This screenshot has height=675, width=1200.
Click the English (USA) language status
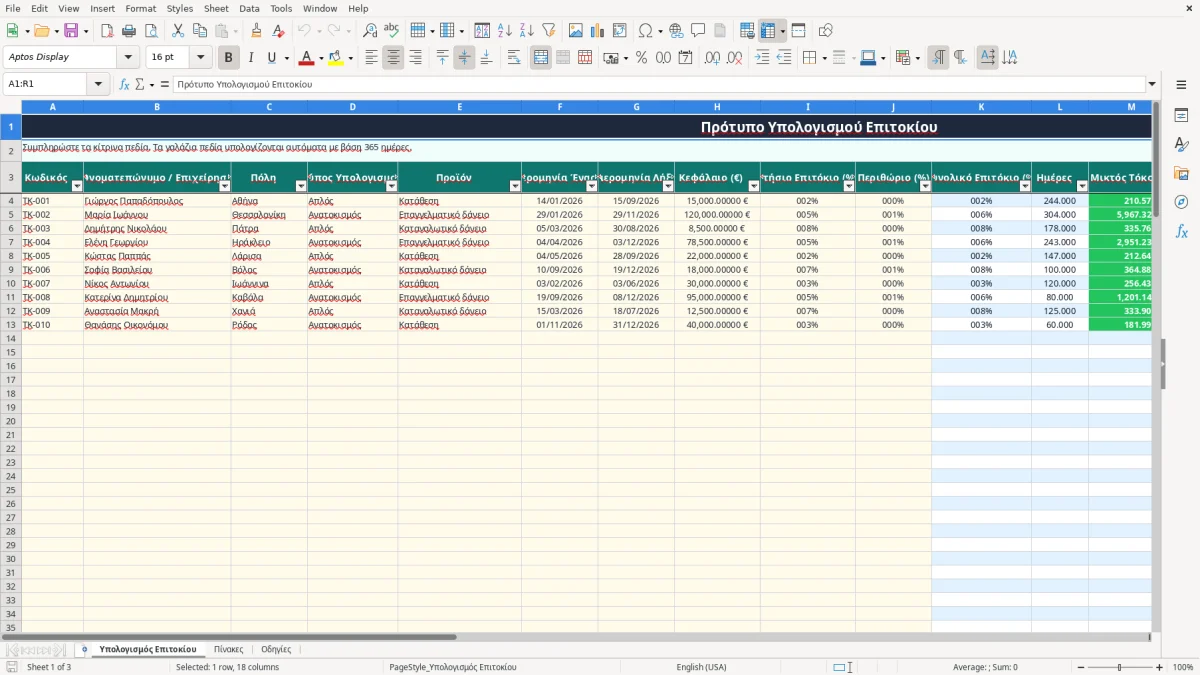tap(701, 667)
